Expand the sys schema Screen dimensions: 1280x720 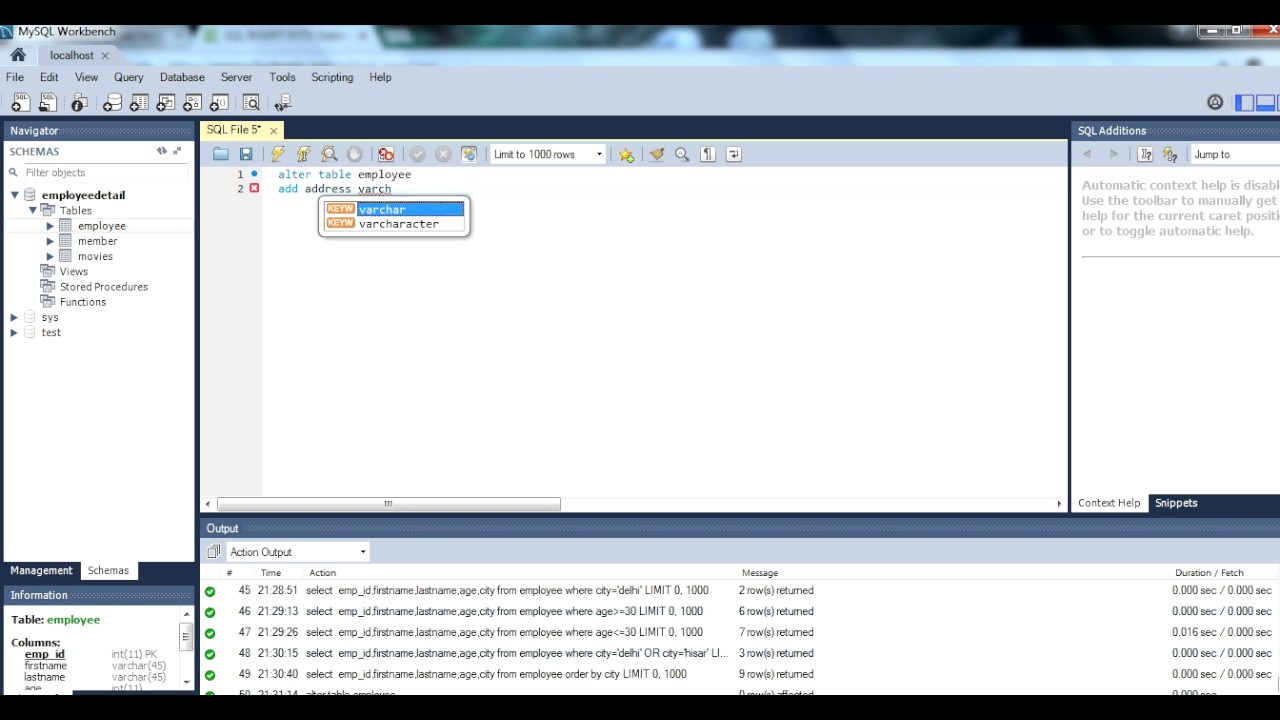[15, 317]
